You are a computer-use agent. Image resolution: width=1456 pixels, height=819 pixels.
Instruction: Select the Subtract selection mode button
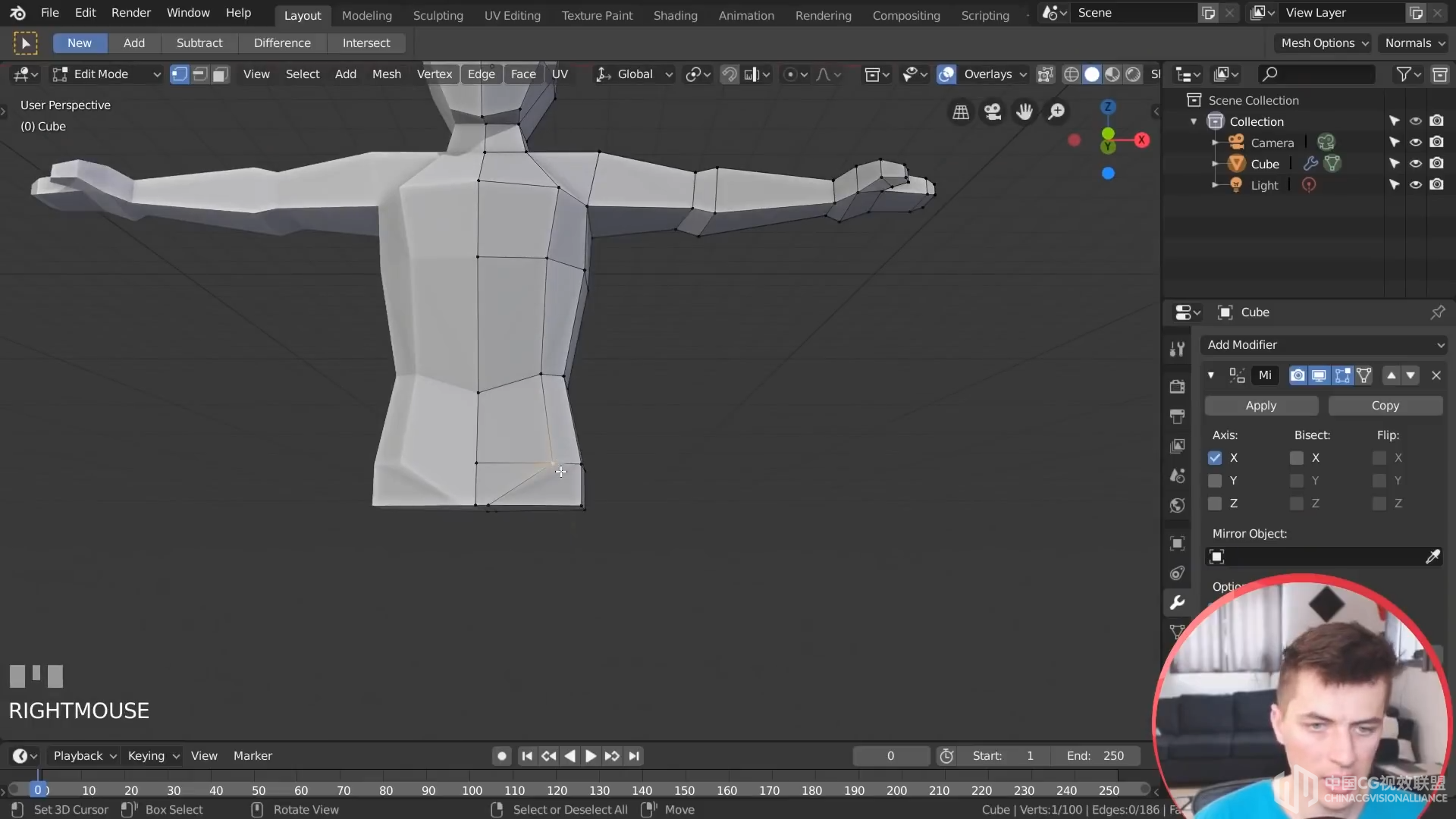[199, 43]
